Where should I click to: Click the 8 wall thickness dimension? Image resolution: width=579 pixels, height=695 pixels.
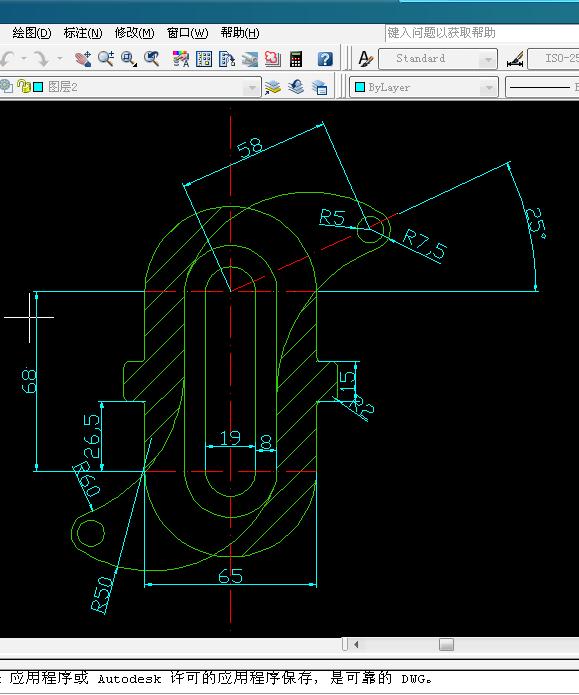[266, 441]
